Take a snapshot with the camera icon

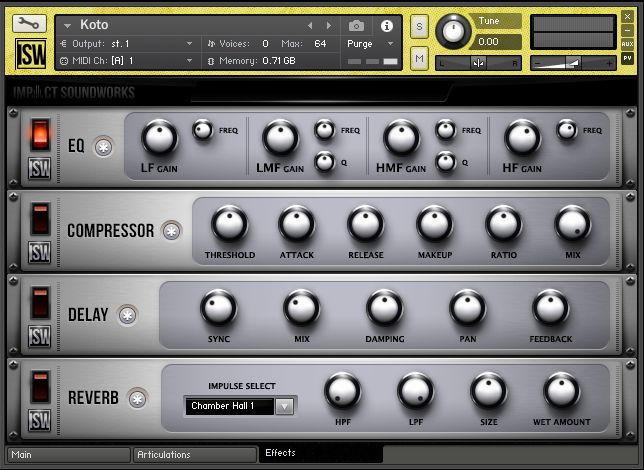[356, 26]
